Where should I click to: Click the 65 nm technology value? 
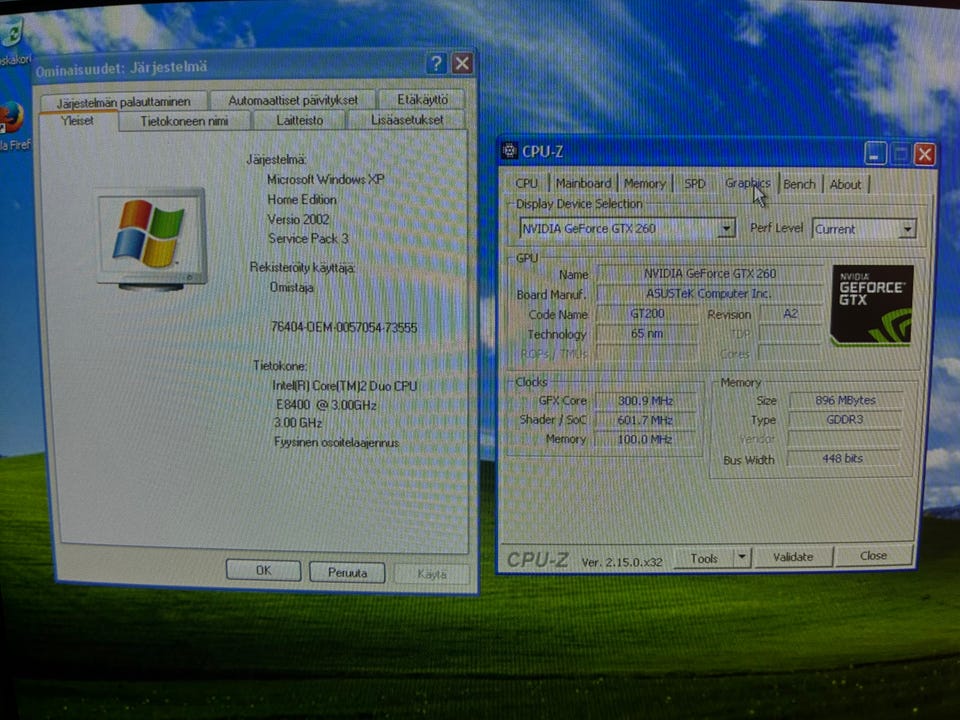coord(647,334)
